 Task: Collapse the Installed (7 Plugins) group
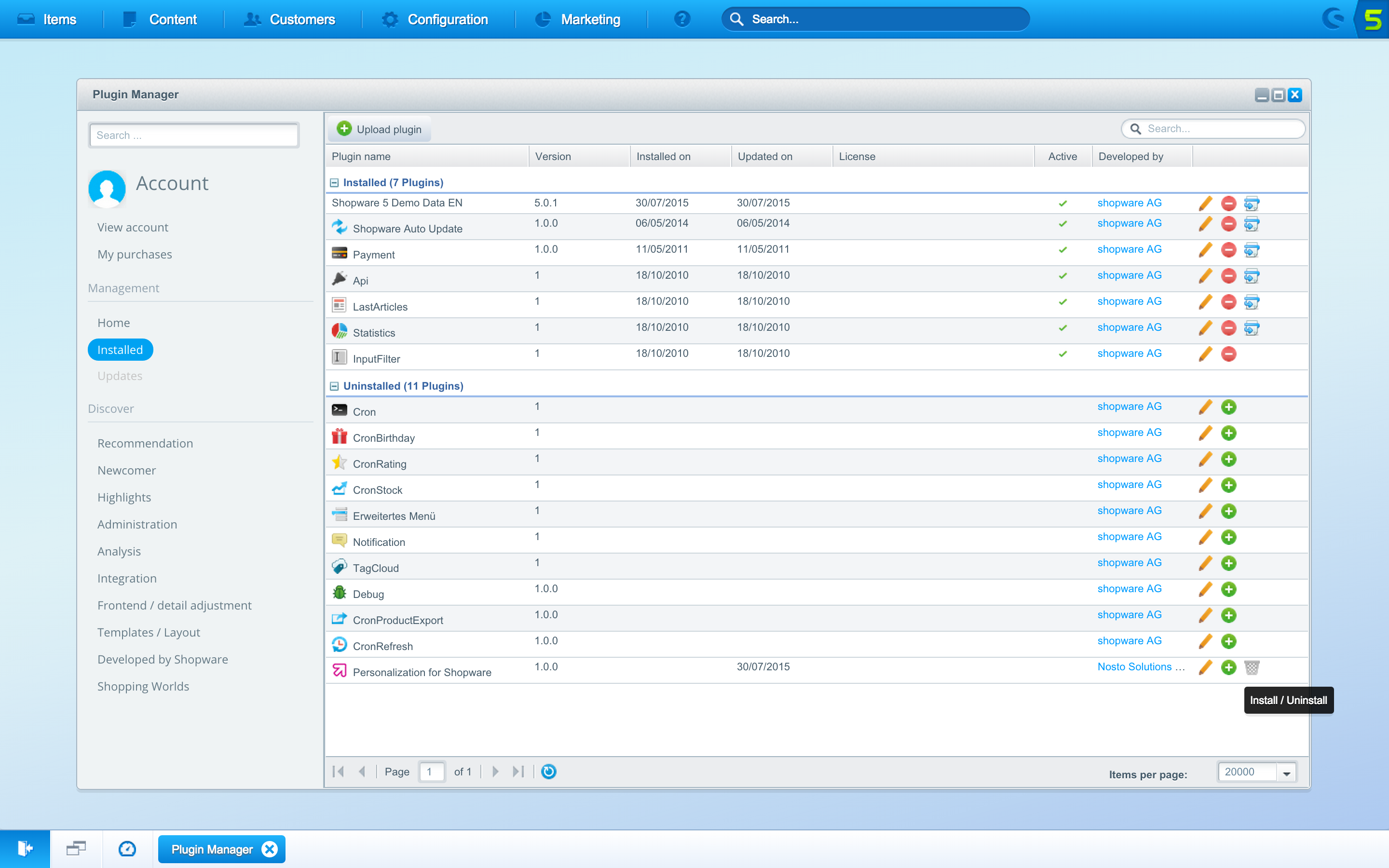(334, 183)
